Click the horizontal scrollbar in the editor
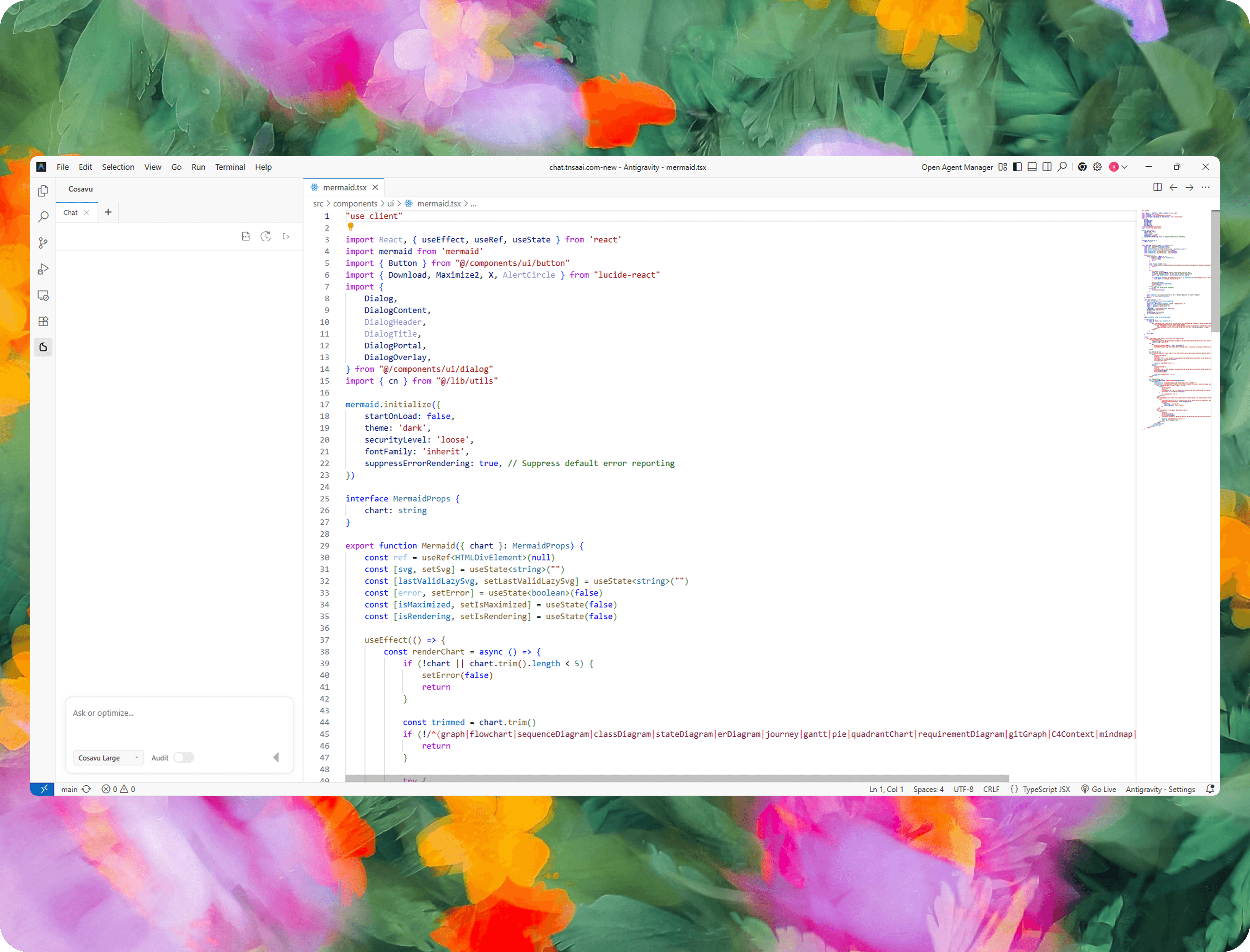The width and height of the screenshot is (1250, 952). point(677,778)
